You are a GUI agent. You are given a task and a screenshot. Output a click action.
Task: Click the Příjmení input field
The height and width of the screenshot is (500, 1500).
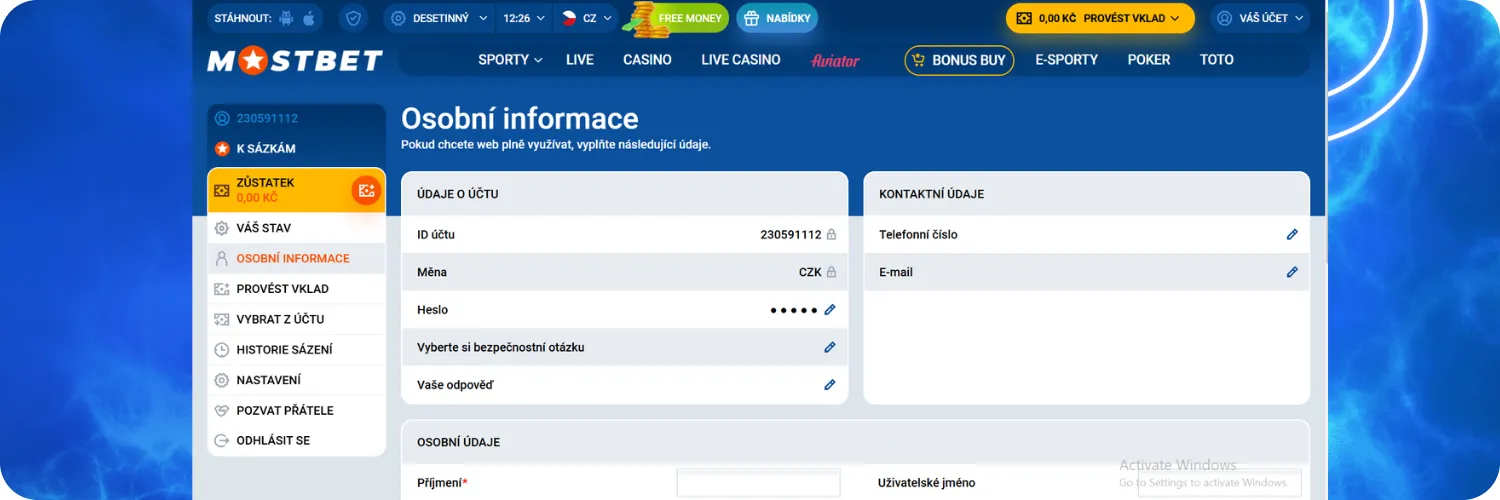coord(758,483)
